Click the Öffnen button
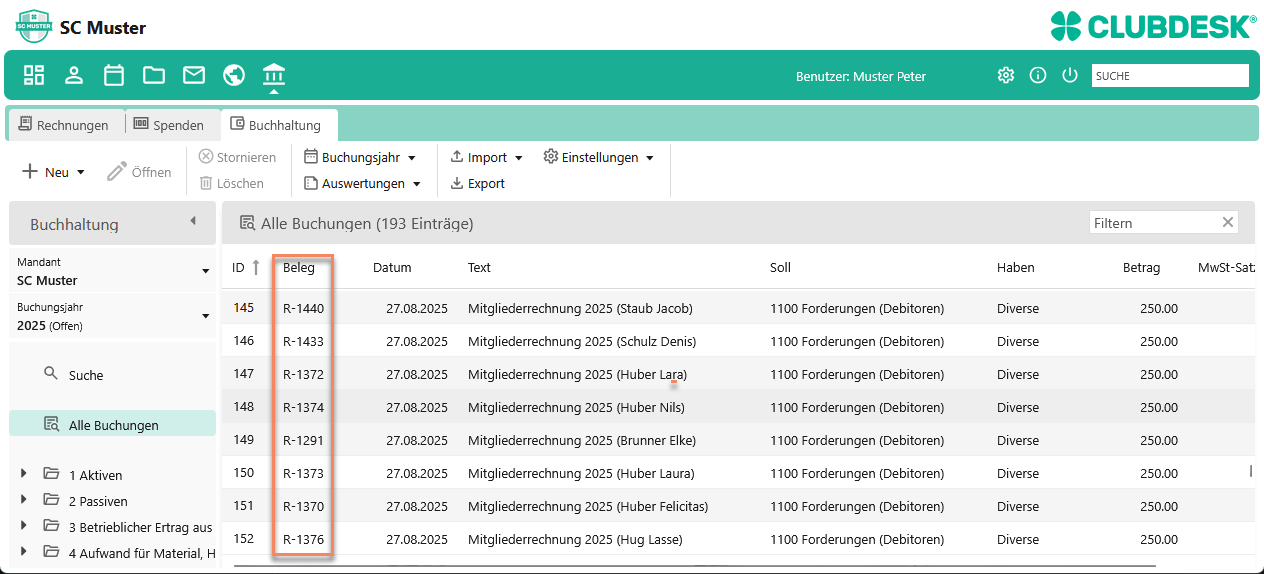Screen dimensions: 1264x574 click(x=139, y=172)
